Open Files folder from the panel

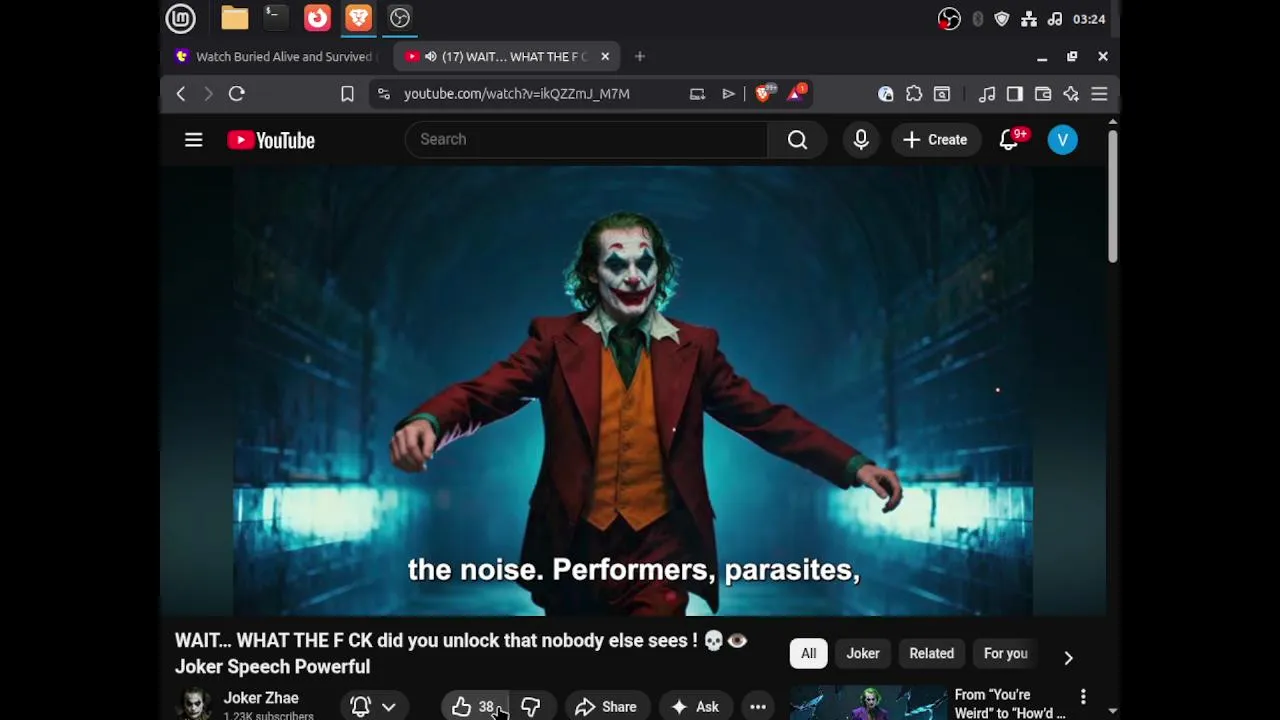[x=235, y=18]
